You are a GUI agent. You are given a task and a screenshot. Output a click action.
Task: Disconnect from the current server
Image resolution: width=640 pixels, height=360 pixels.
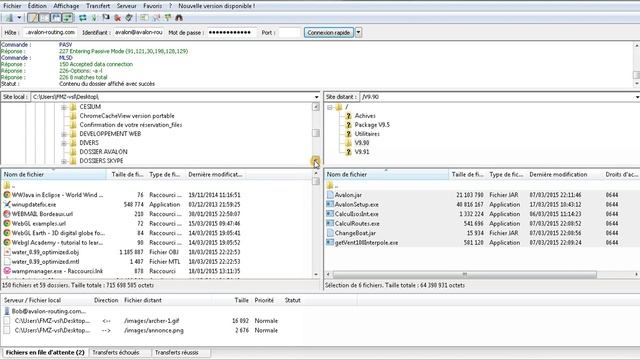click(118, 18)
